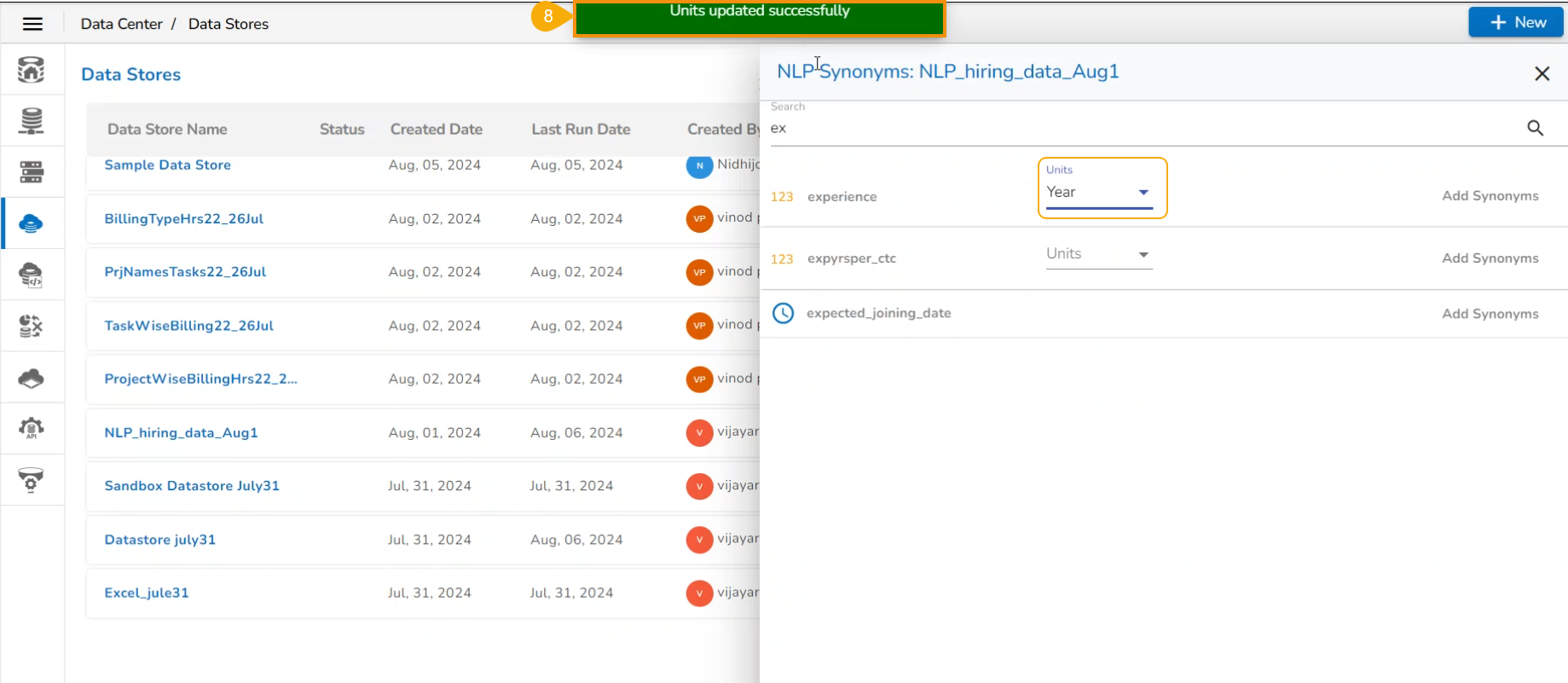1568x683 pixels.
Task: Open the database home icon in sidebar
Action: pyautogui.click(x=32, y=69)
